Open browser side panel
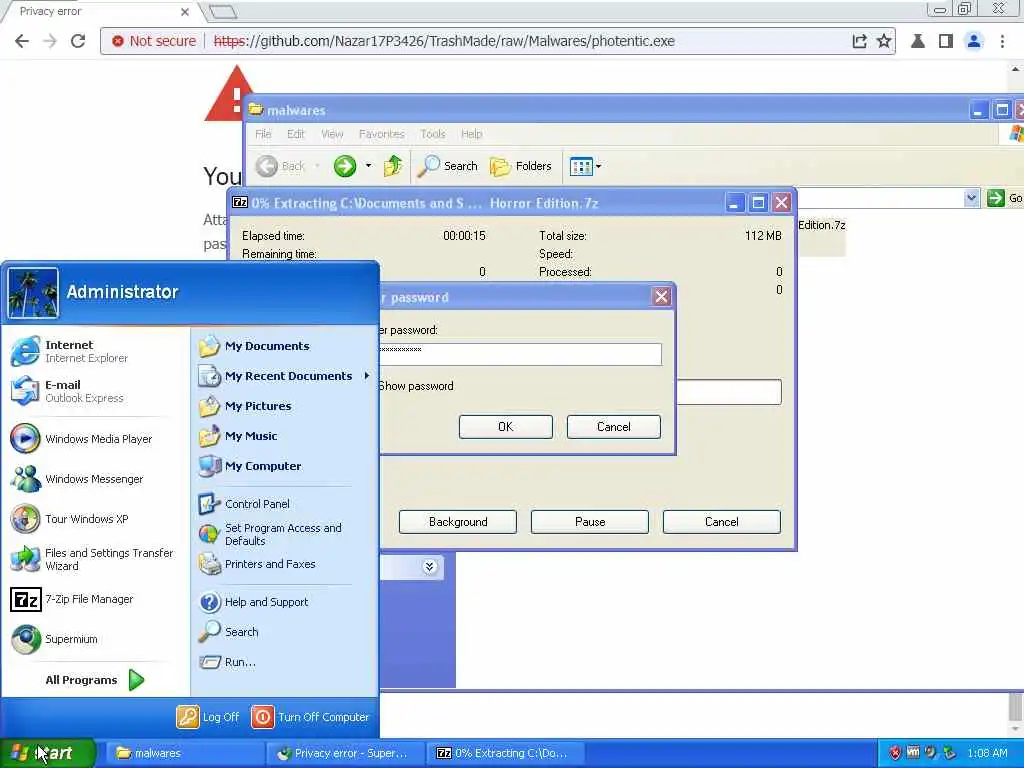Viewport: 1024px width, 768px height. pyautogui.click(x=946, y=40)
